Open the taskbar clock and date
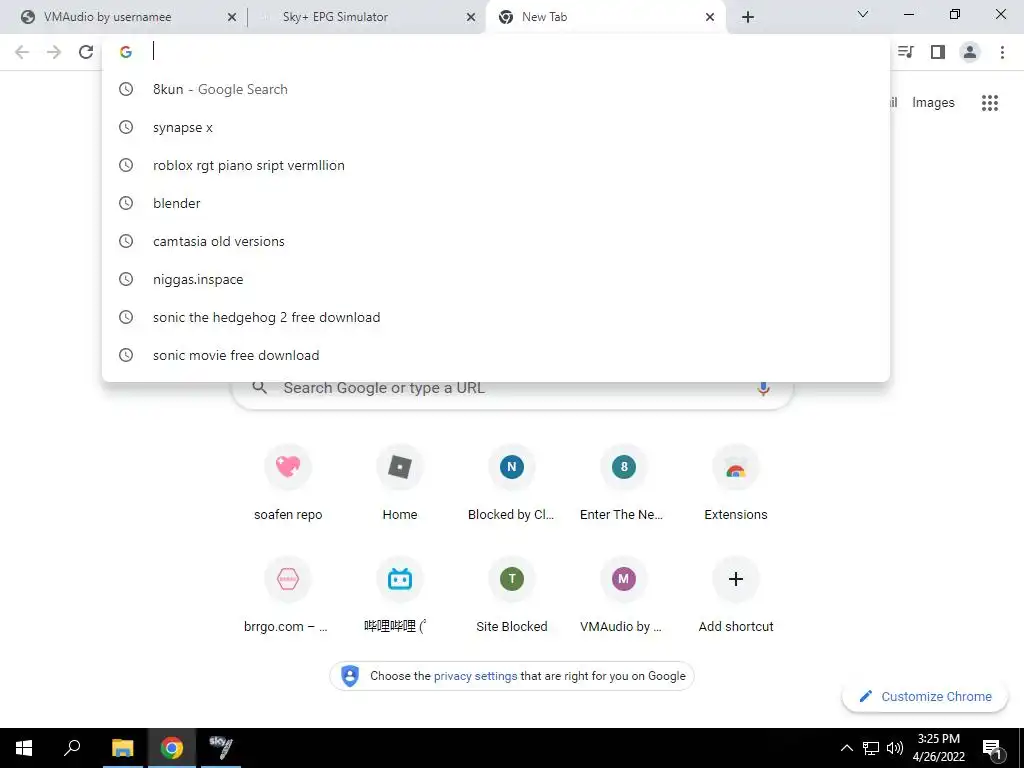 938,748
